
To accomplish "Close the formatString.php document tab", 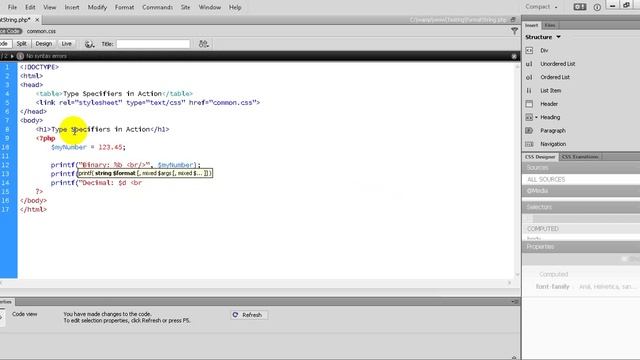I will (37, 20).
